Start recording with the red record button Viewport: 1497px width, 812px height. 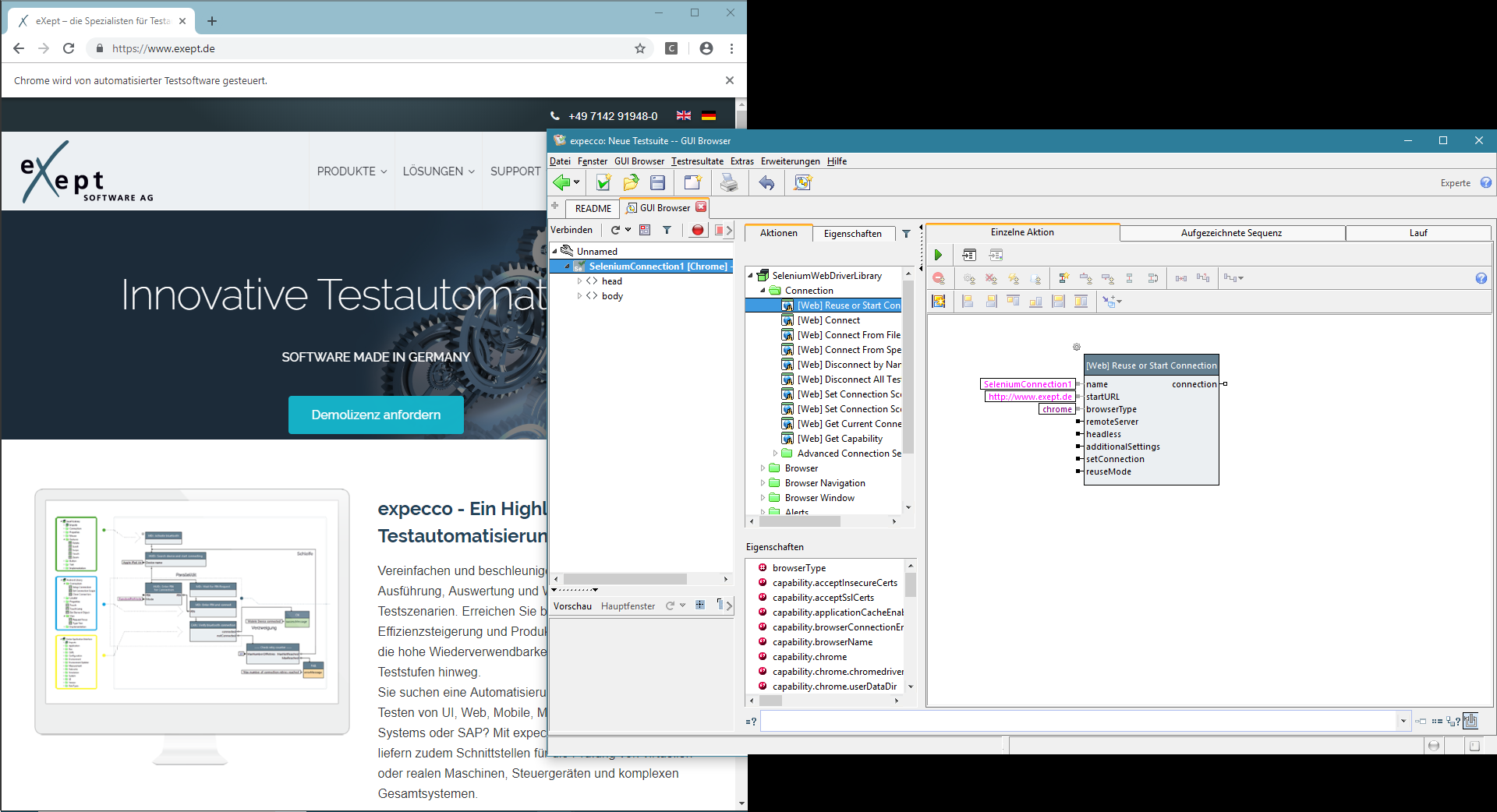click(x=698, y=230)
